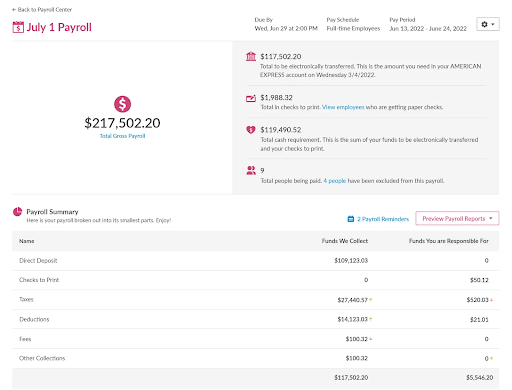Screen dimensions: 512x390
Task: Click the Payroll Summary pie chart icon
Action: pos(17,212)
